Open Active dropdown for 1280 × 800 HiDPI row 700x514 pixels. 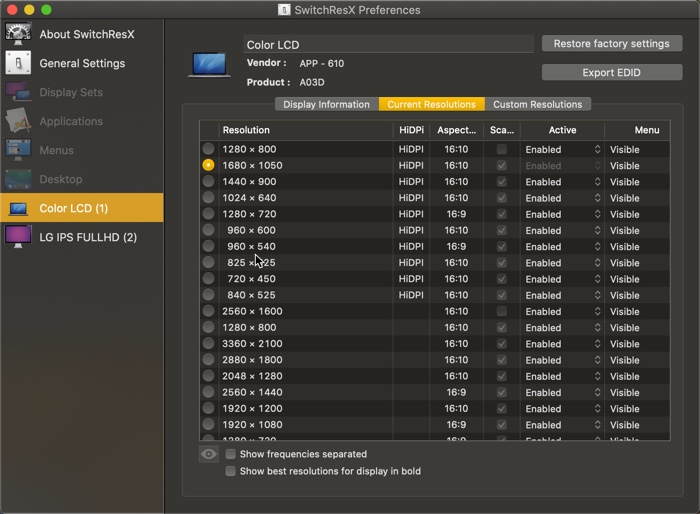click(x=562, y=149)
